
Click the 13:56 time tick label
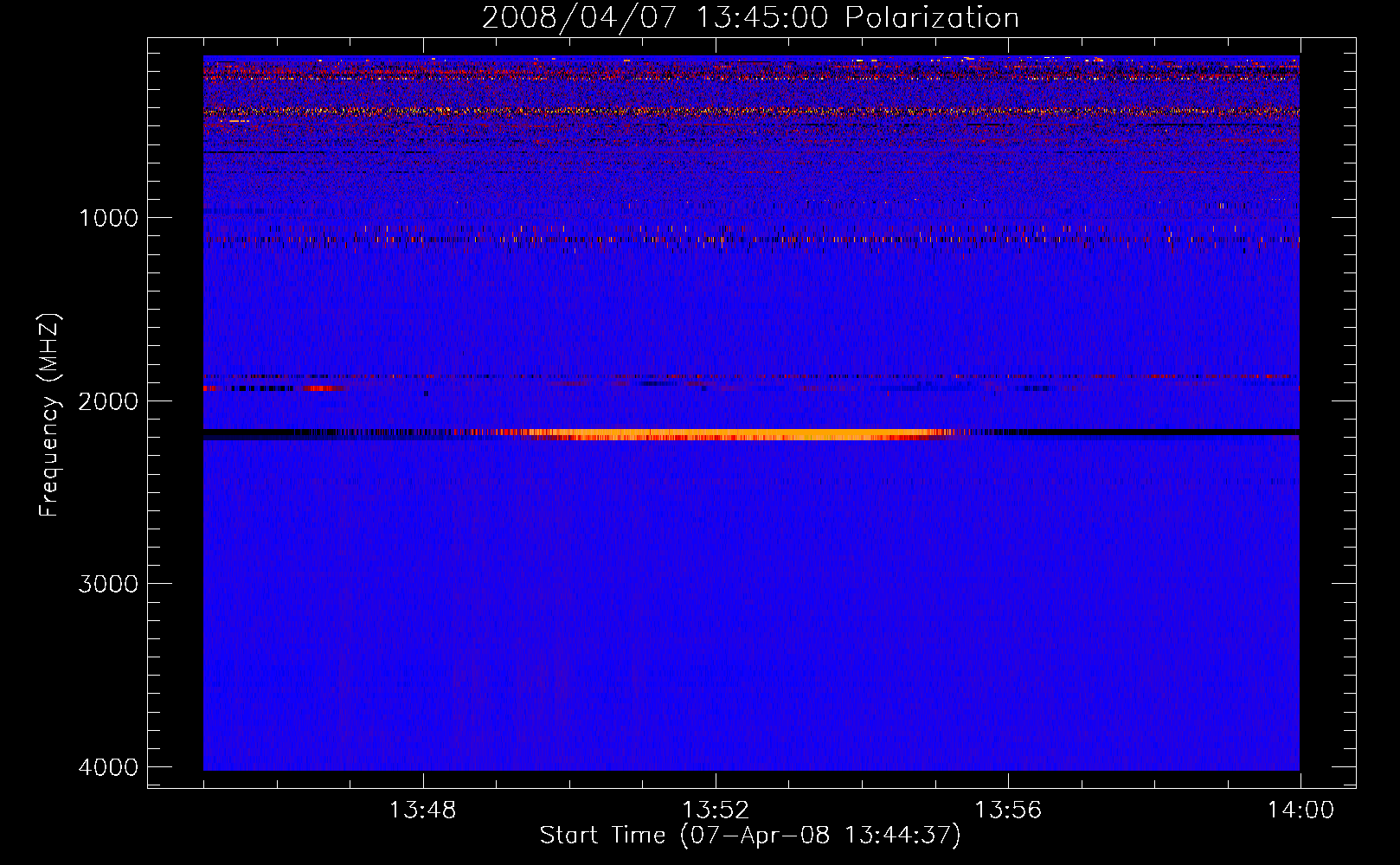(x=1008, y=811)
